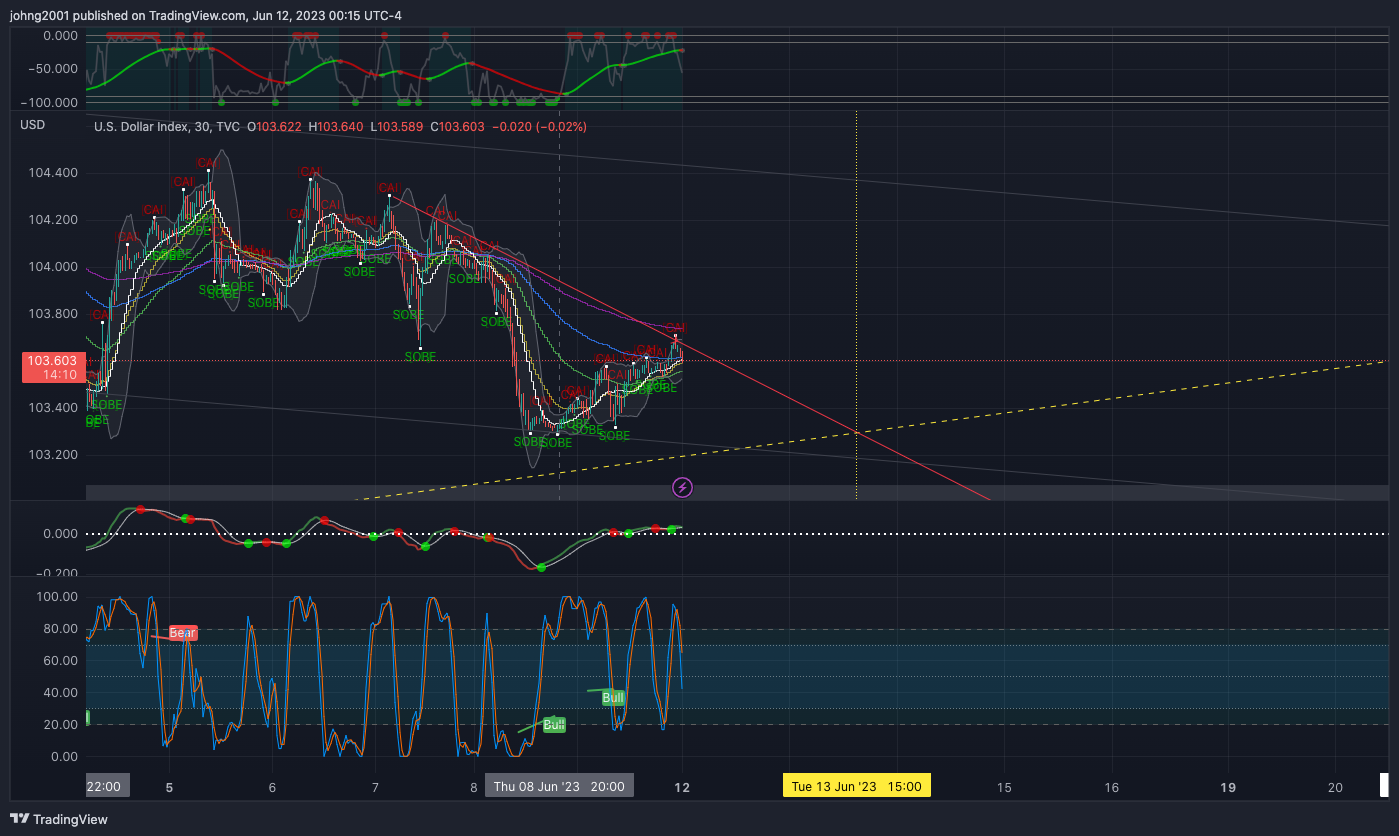Click the low value L103.589

(x=397, y=127)
